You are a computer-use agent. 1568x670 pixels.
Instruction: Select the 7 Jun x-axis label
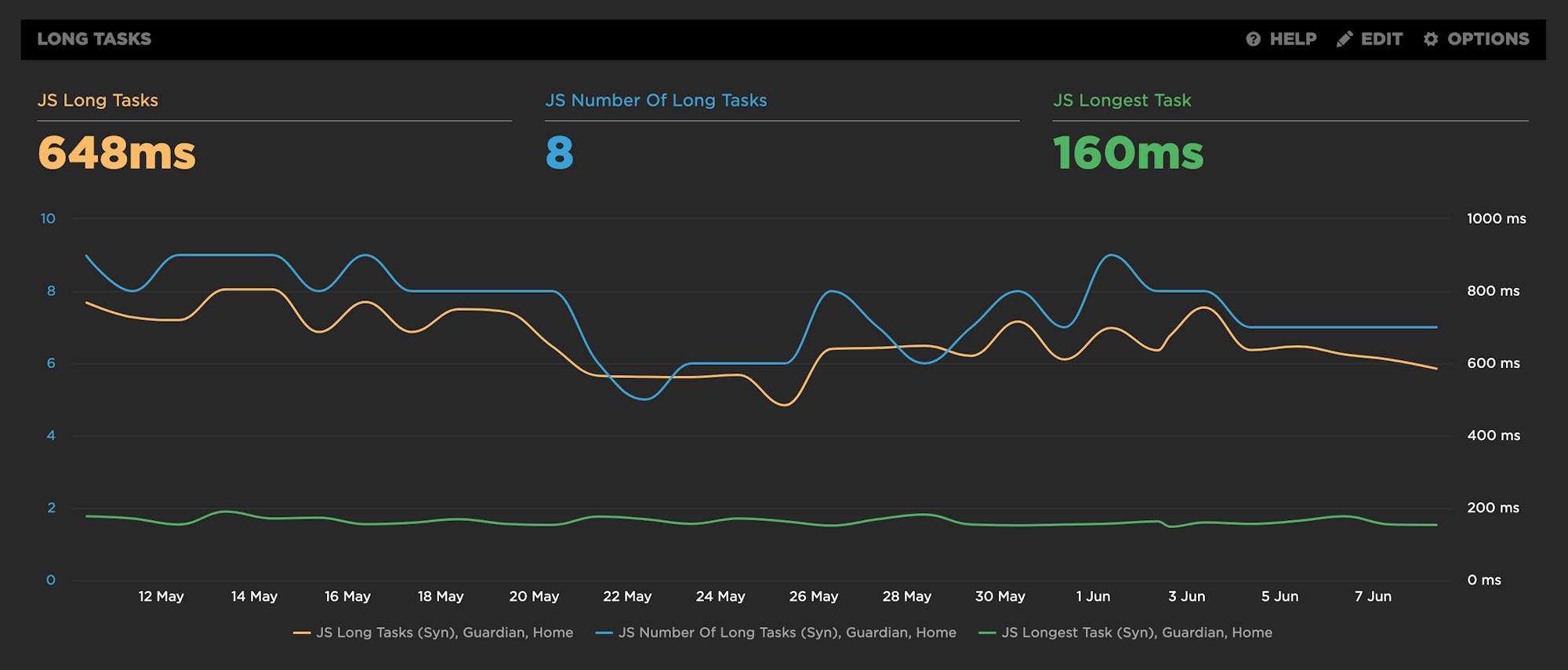click(x=1373, y=596)
